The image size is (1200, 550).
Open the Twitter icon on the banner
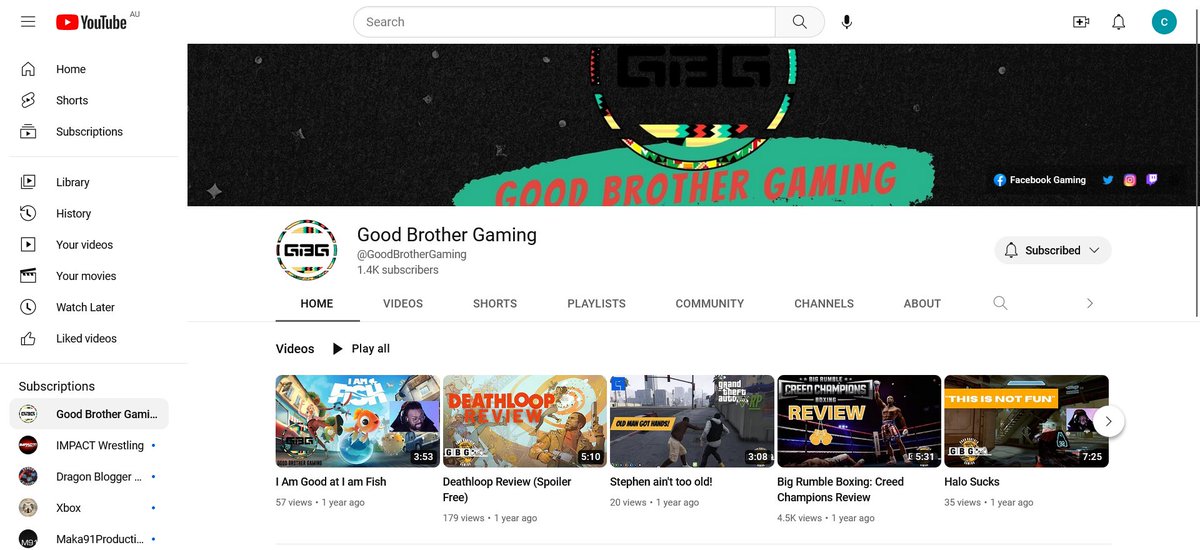pos(1108,180)
